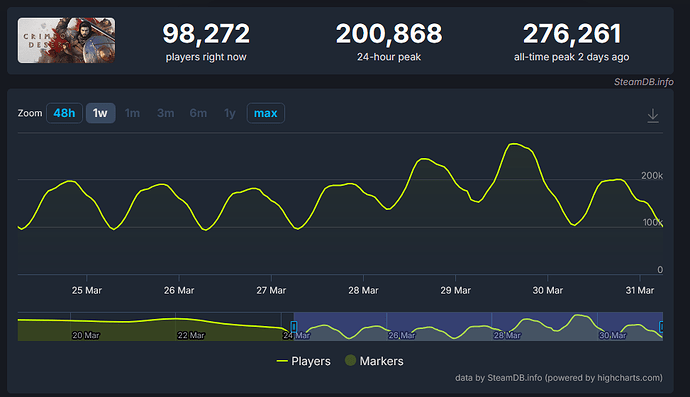The image size is (690, 397).
Task: Grab the left navigator range handle
Action: (294, 326)
